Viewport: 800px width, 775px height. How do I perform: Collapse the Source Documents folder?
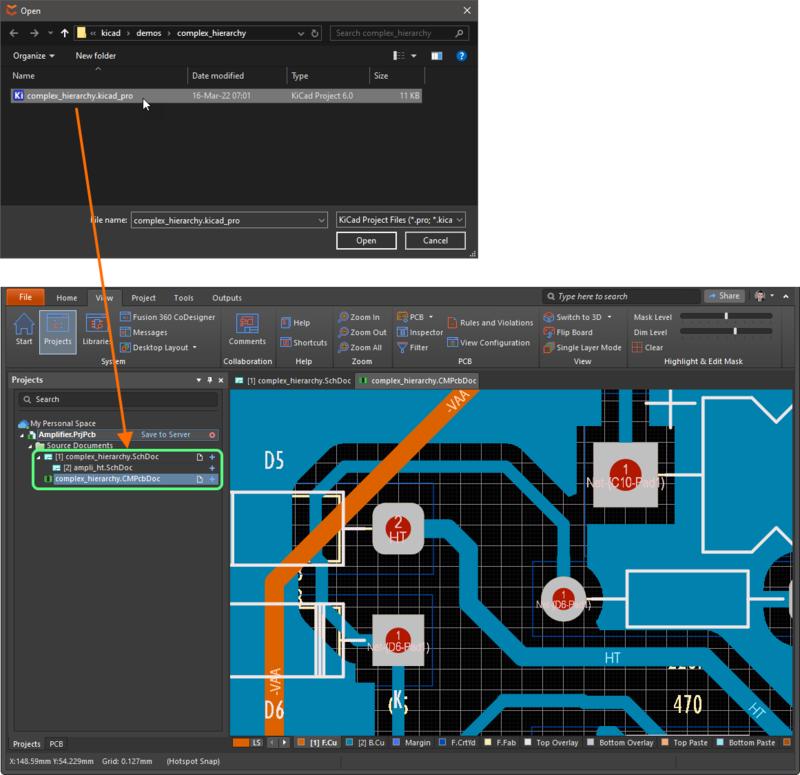coord(30,446)
